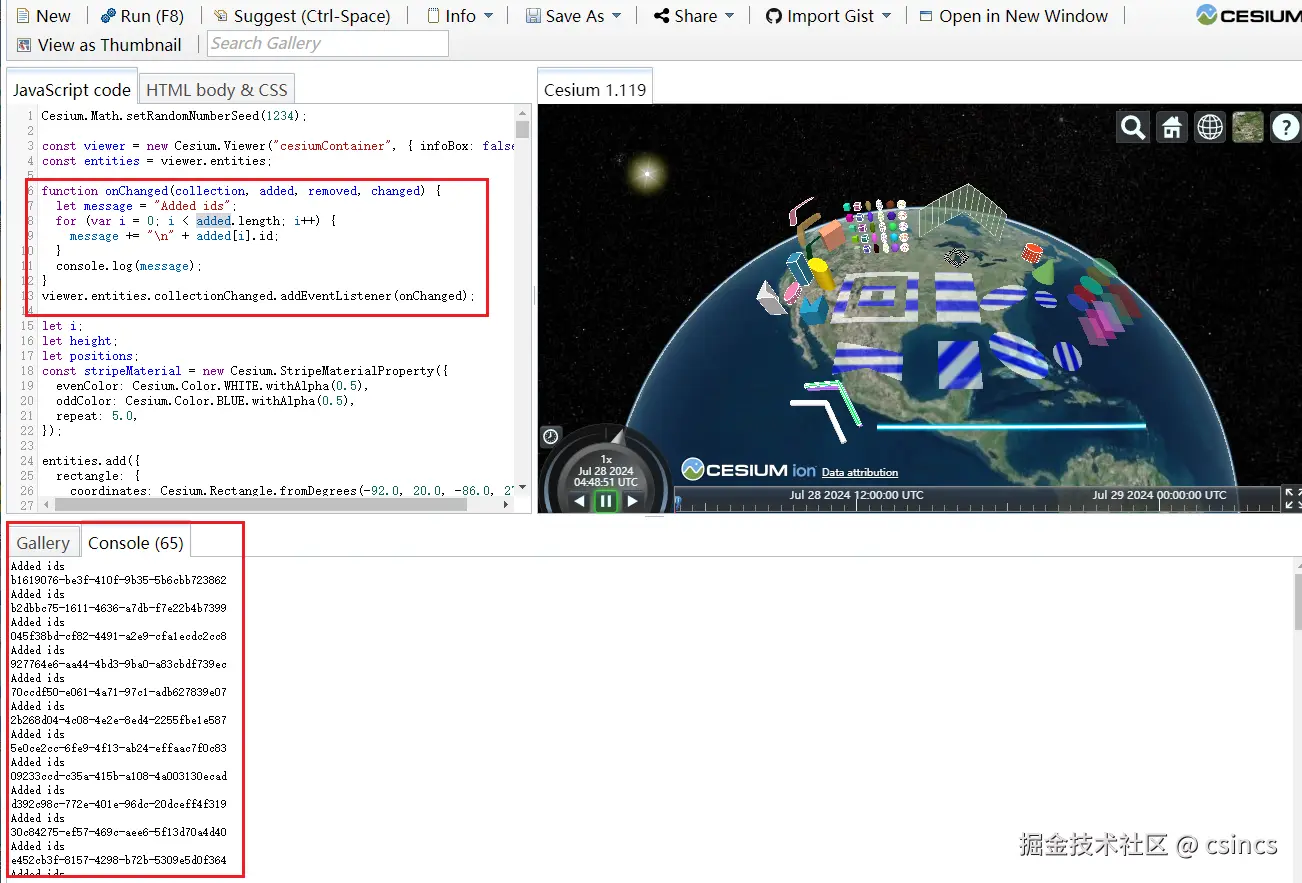Open the scene mode picker globe icon
The width and height of the screenshot is (1302, 883).
tap(1210, 127)
